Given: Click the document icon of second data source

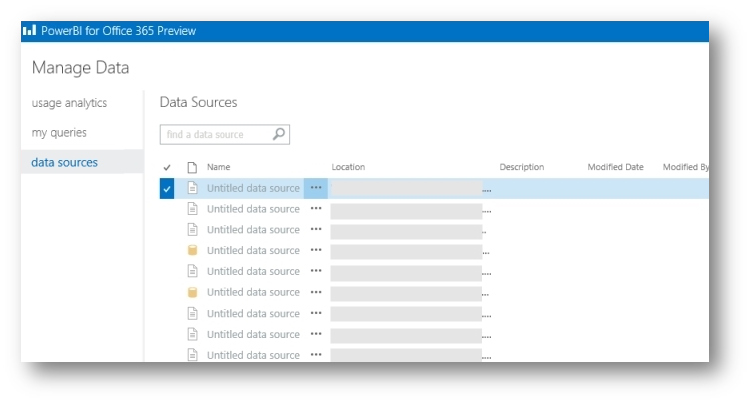Looking at the screenshot, I should 192,209.
